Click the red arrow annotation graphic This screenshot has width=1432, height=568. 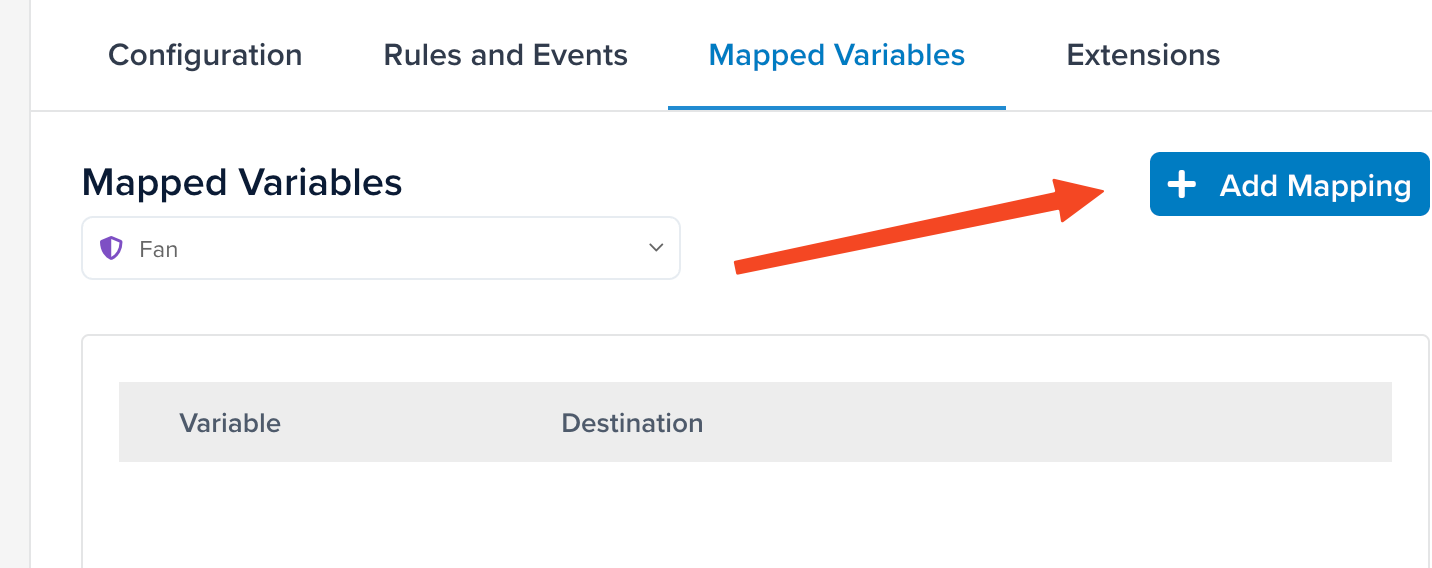919,225
